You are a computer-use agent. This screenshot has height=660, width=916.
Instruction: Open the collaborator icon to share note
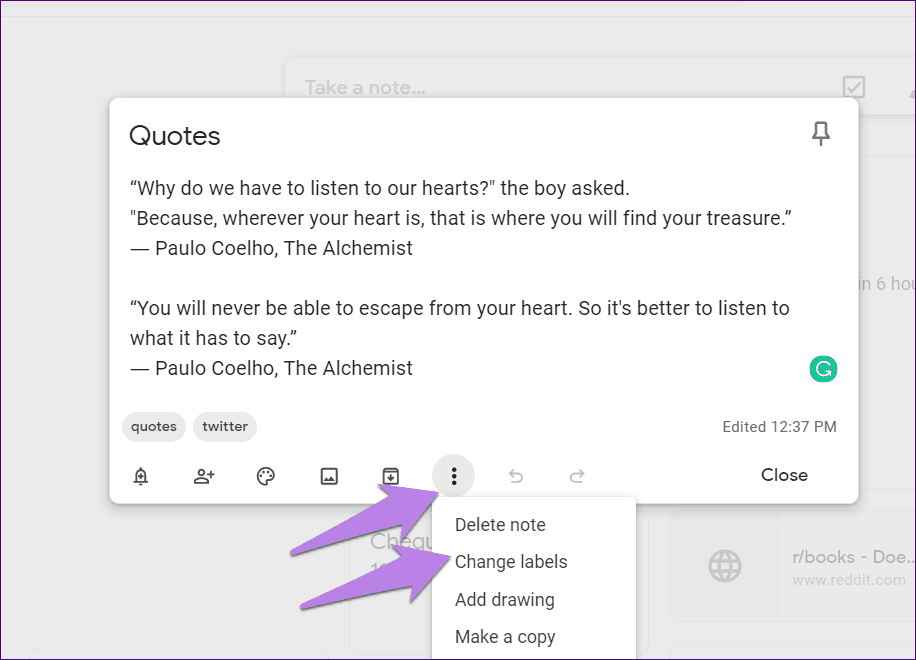pos(203,476)
